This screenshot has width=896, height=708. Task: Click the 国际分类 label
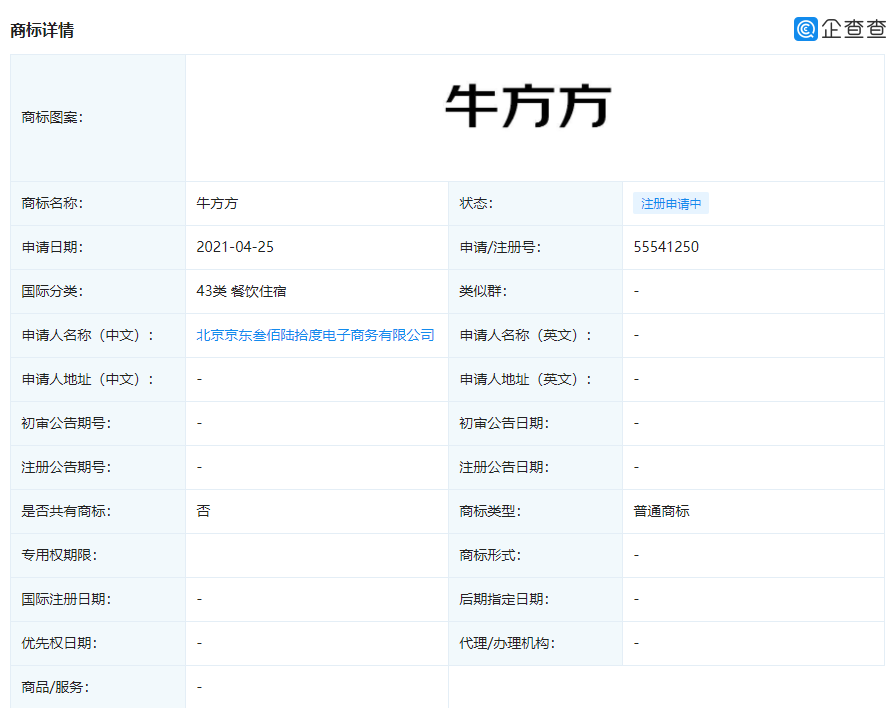52,291
